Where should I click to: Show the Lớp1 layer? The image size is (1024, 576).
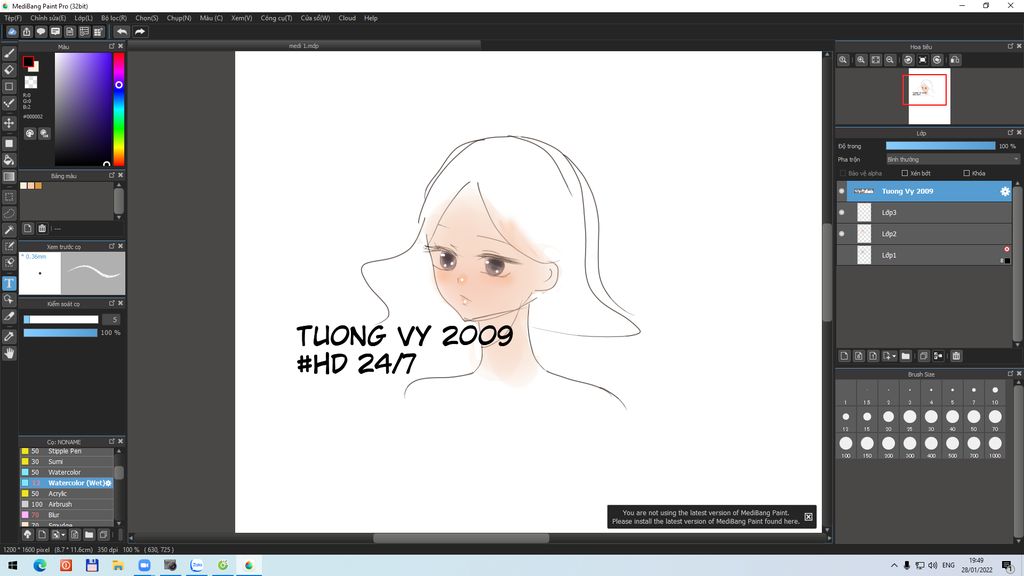pos(842,255)
